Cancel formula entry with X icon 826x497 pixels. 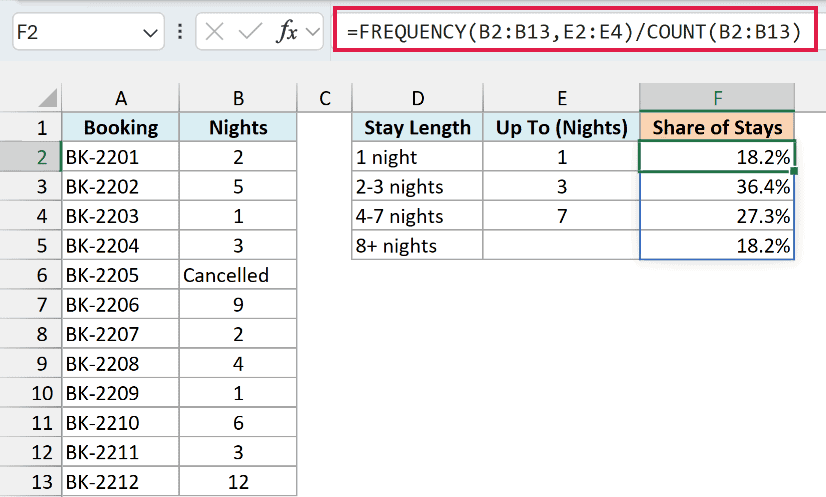[x=214, y=32]
